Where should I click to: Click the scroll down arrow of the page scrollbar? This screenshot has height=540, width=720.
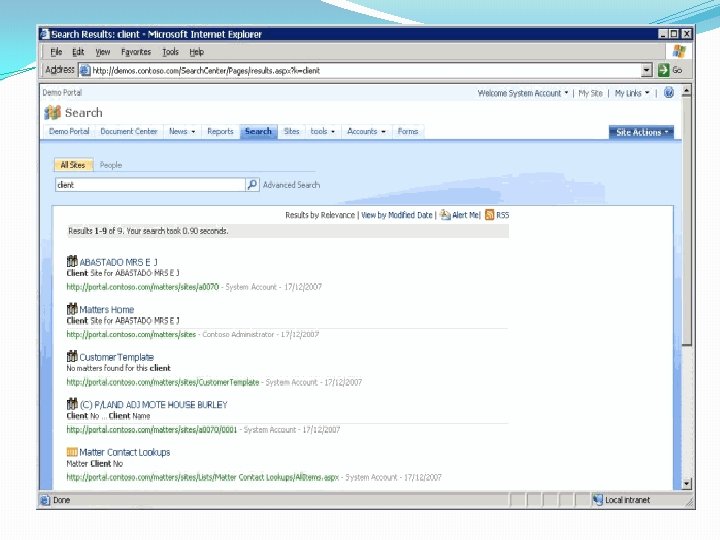pos(686,484)
